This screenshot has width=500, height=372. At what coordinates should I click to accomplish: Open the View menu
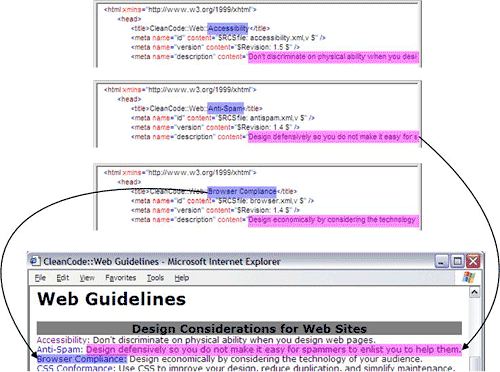[x=87, y=278]
